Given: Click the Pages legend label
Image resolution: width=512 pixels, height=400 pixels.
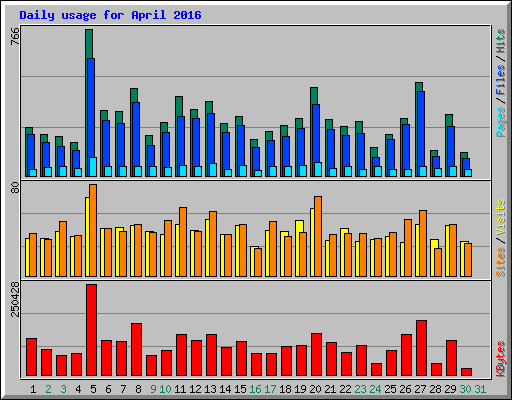Looking at the screenshot, I should [x=500, y=122].
